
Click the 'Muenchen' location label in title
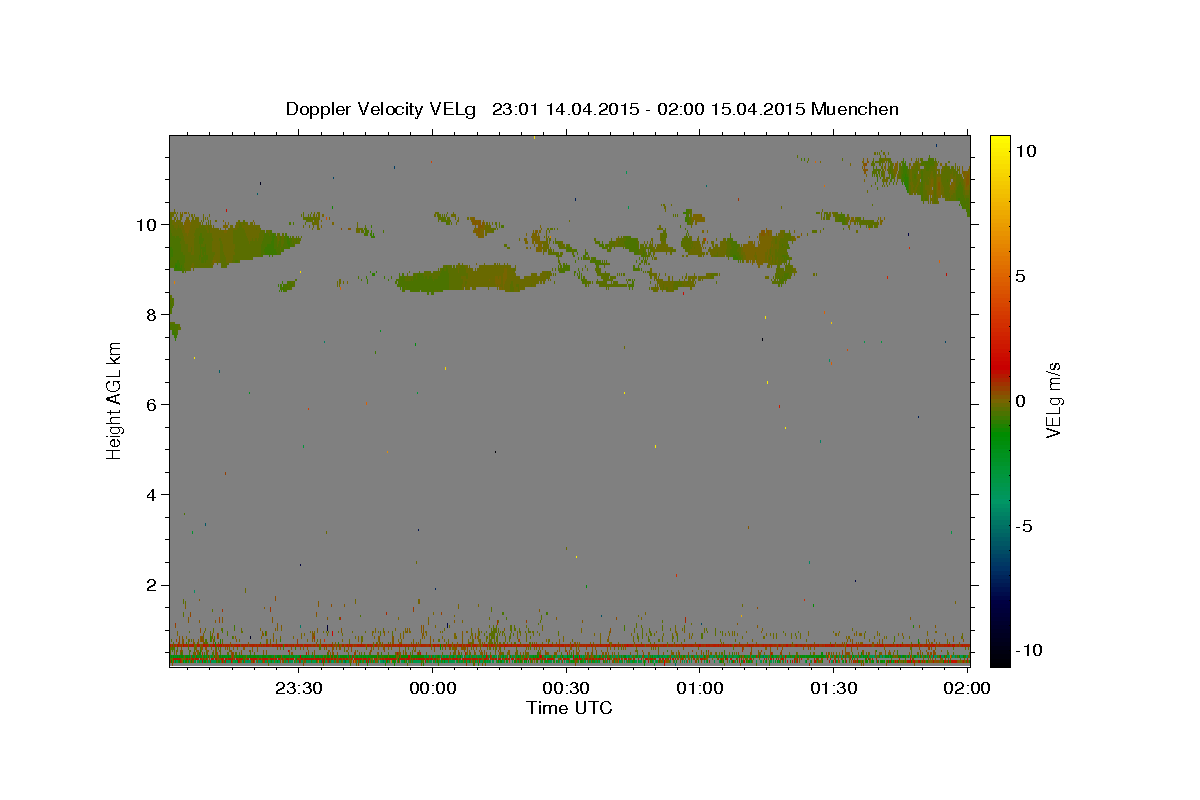pyautogui.click(x=855, y=109)
